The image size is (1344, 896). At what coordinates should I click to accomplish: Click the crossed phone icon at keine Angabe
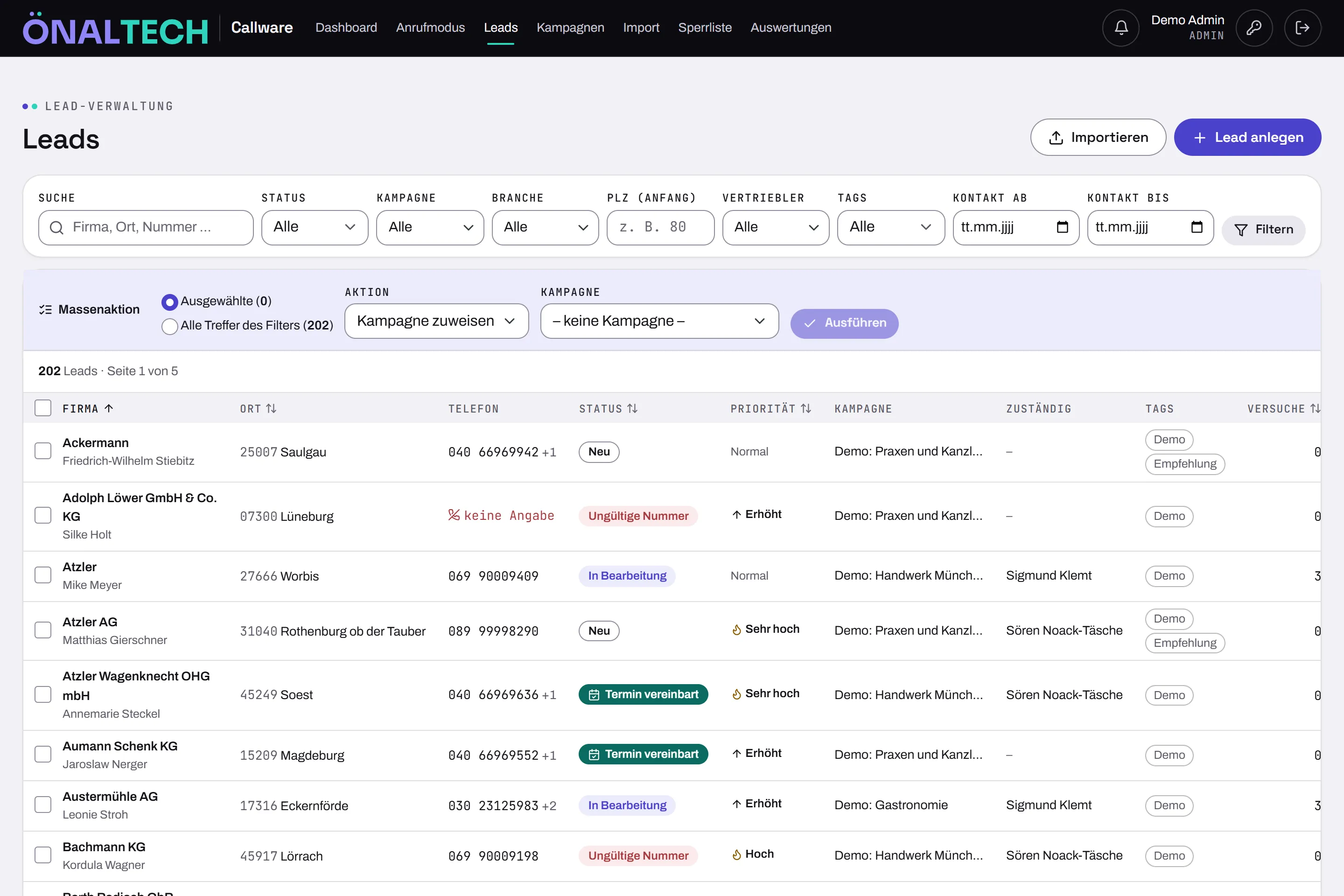tap(454, 515)
